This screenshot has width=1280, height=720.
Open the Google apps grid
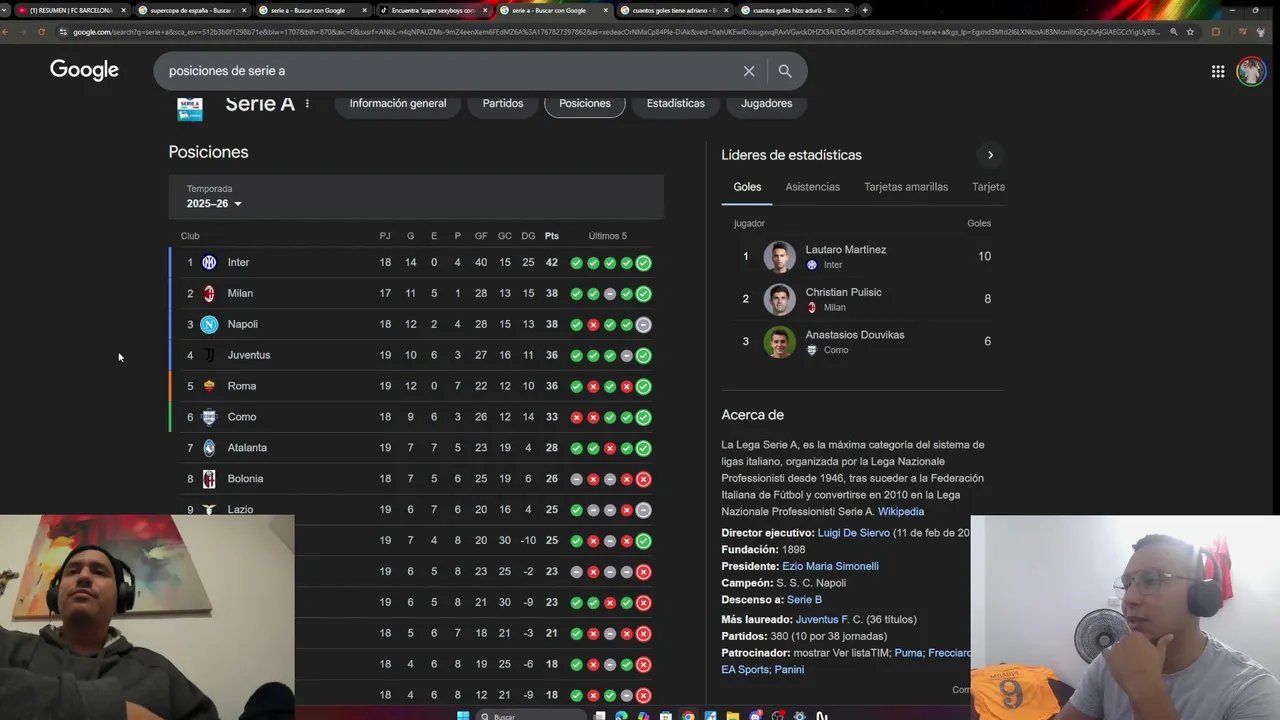[x=1218, y=71]
